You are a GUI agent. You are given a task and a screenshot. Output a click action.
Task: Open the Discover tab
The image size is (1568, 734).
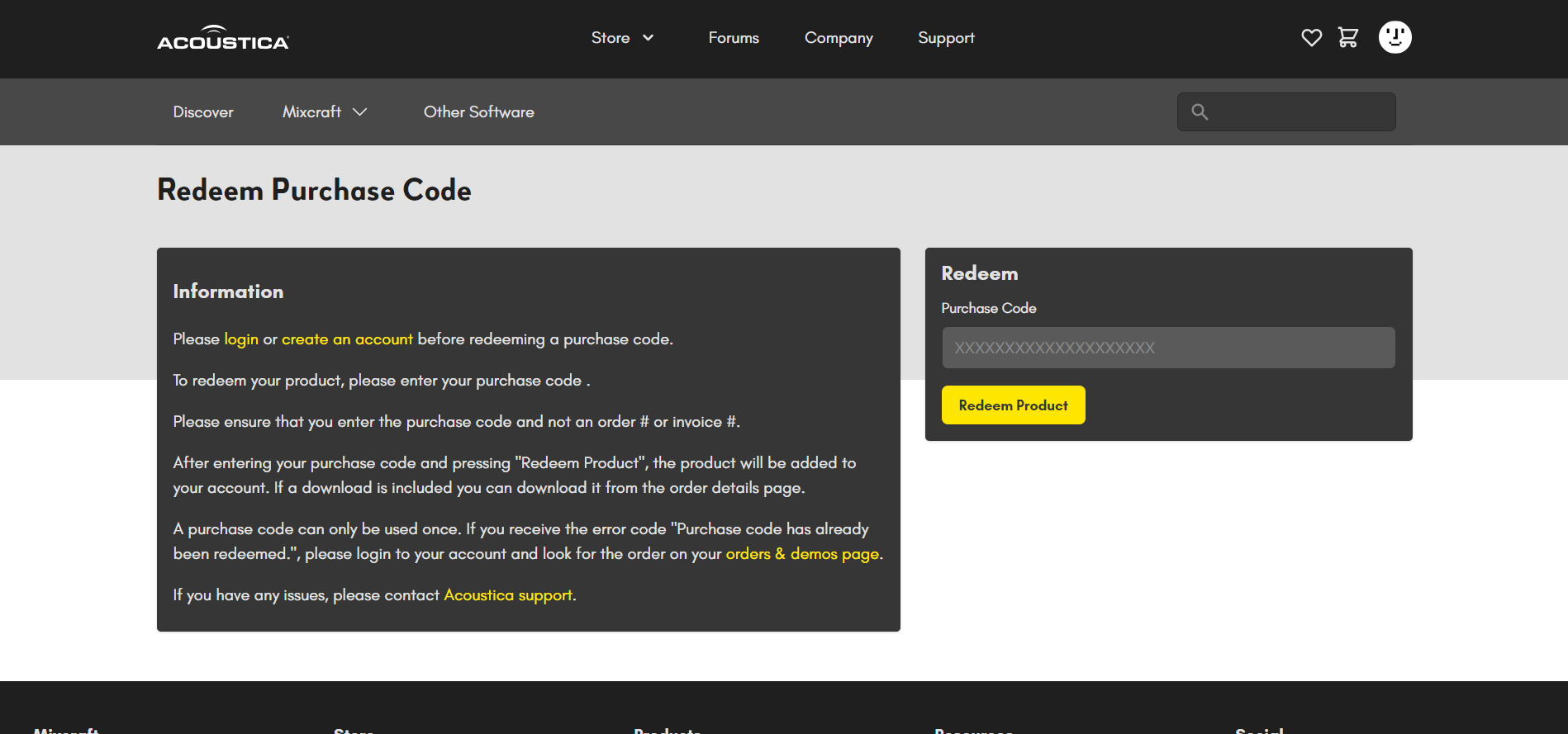tap(203, 111)
